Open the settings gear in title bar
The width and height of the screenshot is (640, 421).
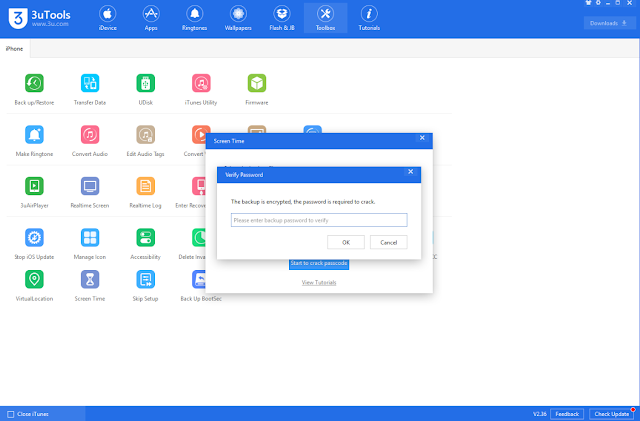[x=598, y=3]
